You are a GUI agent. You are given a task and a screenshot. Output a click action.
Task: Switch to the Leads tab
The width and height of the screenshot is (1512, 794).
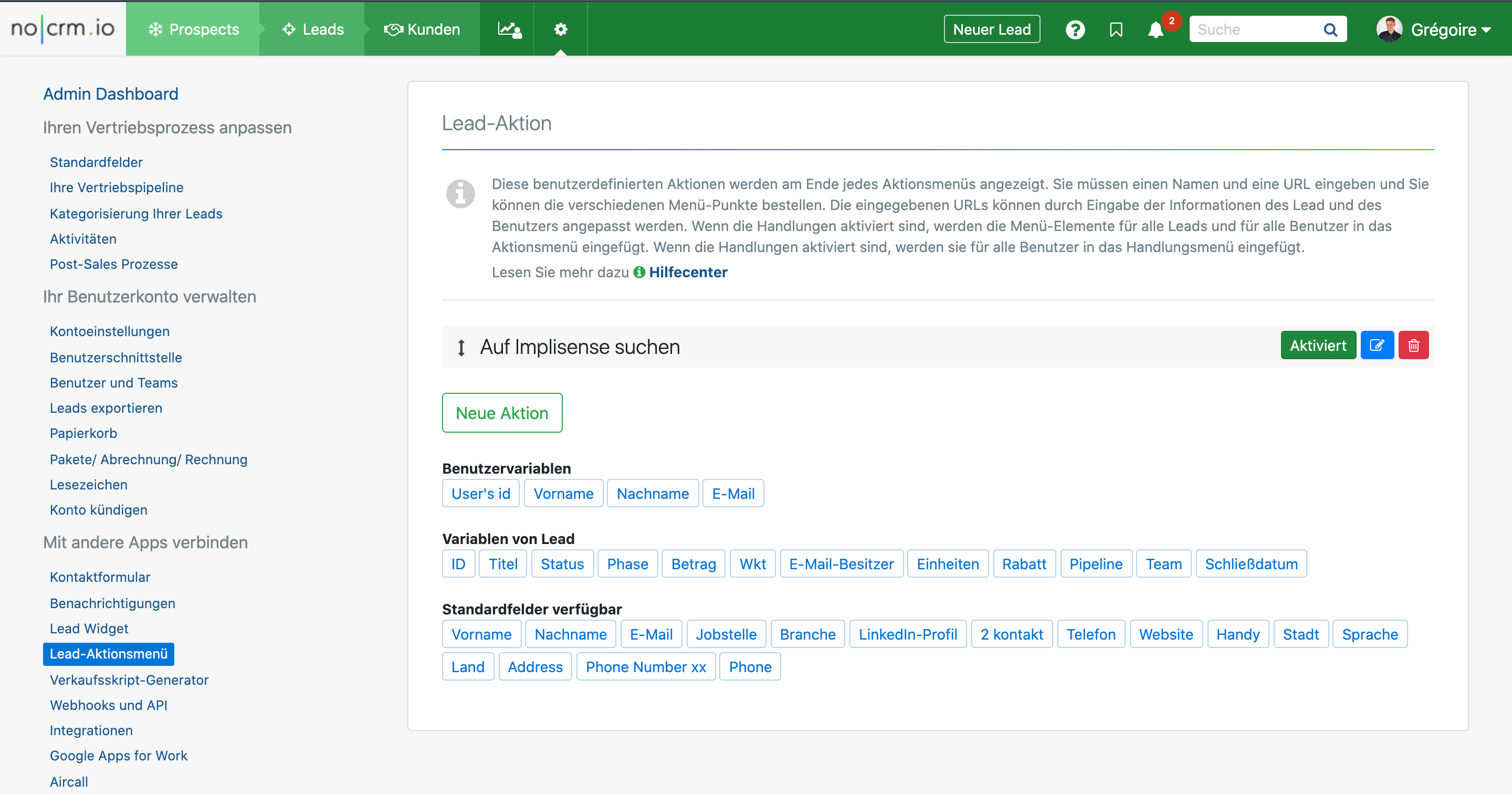312,29
